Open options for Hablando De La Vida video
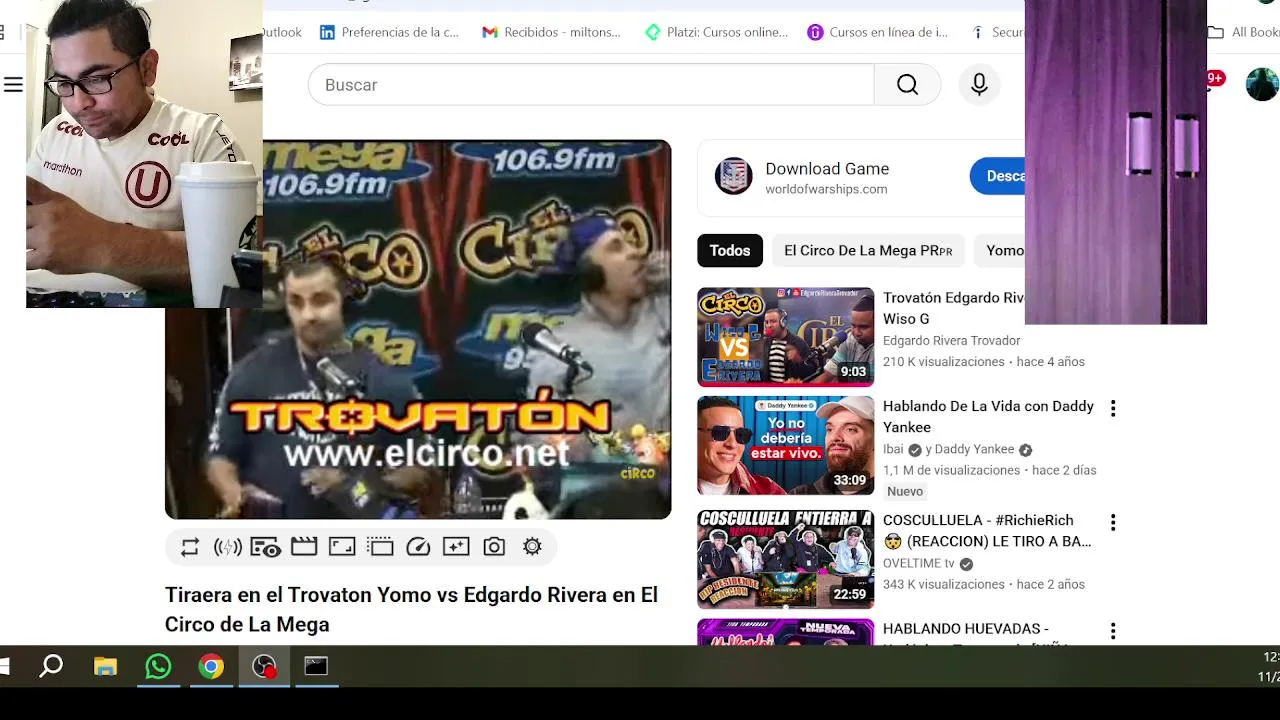This screenshot has height=720, width=1280. 1113,408
